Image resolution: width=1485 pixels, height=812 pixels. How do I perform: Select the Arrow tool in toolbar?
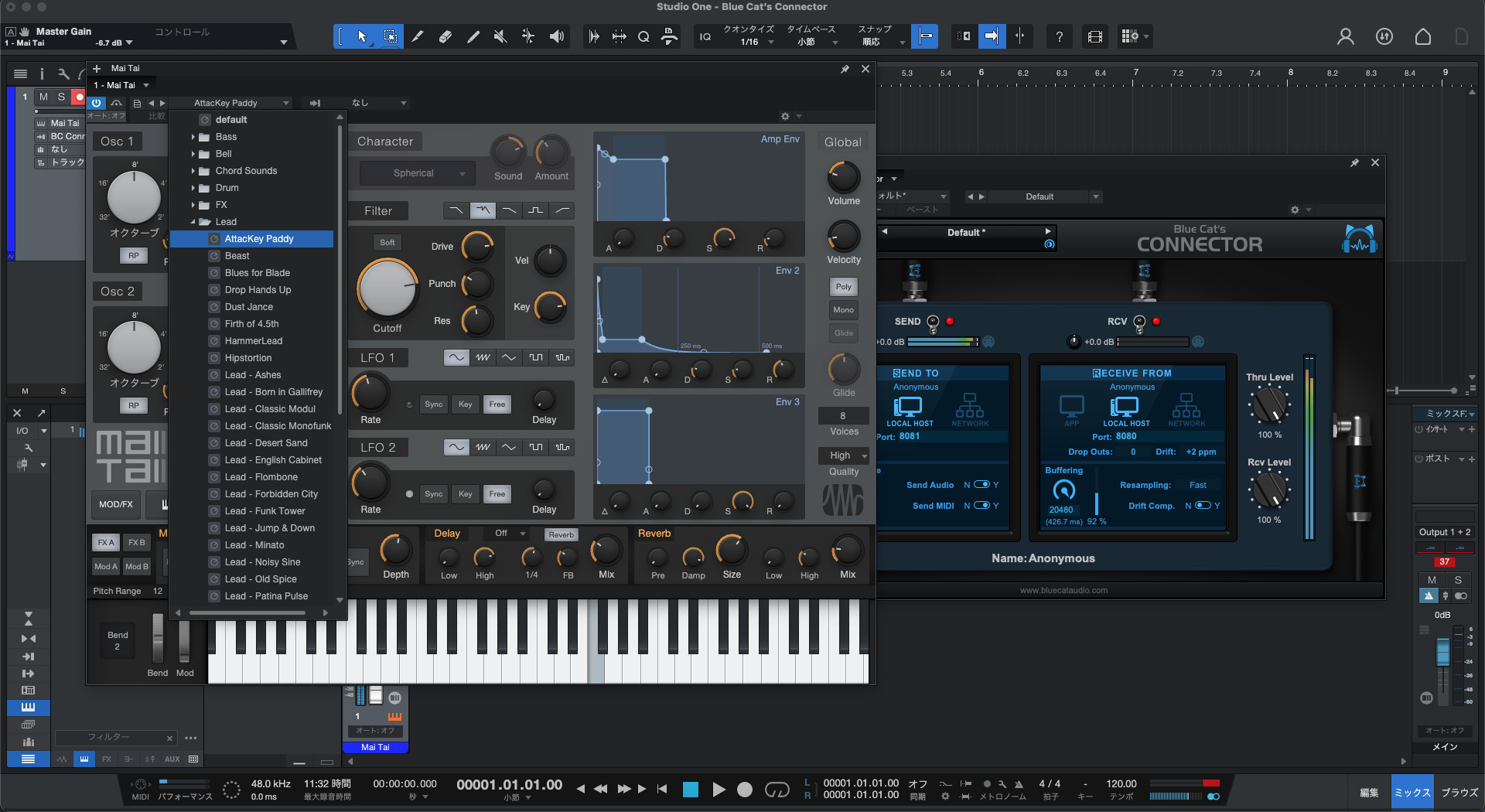pyautogui.click(x=362, y=36)
